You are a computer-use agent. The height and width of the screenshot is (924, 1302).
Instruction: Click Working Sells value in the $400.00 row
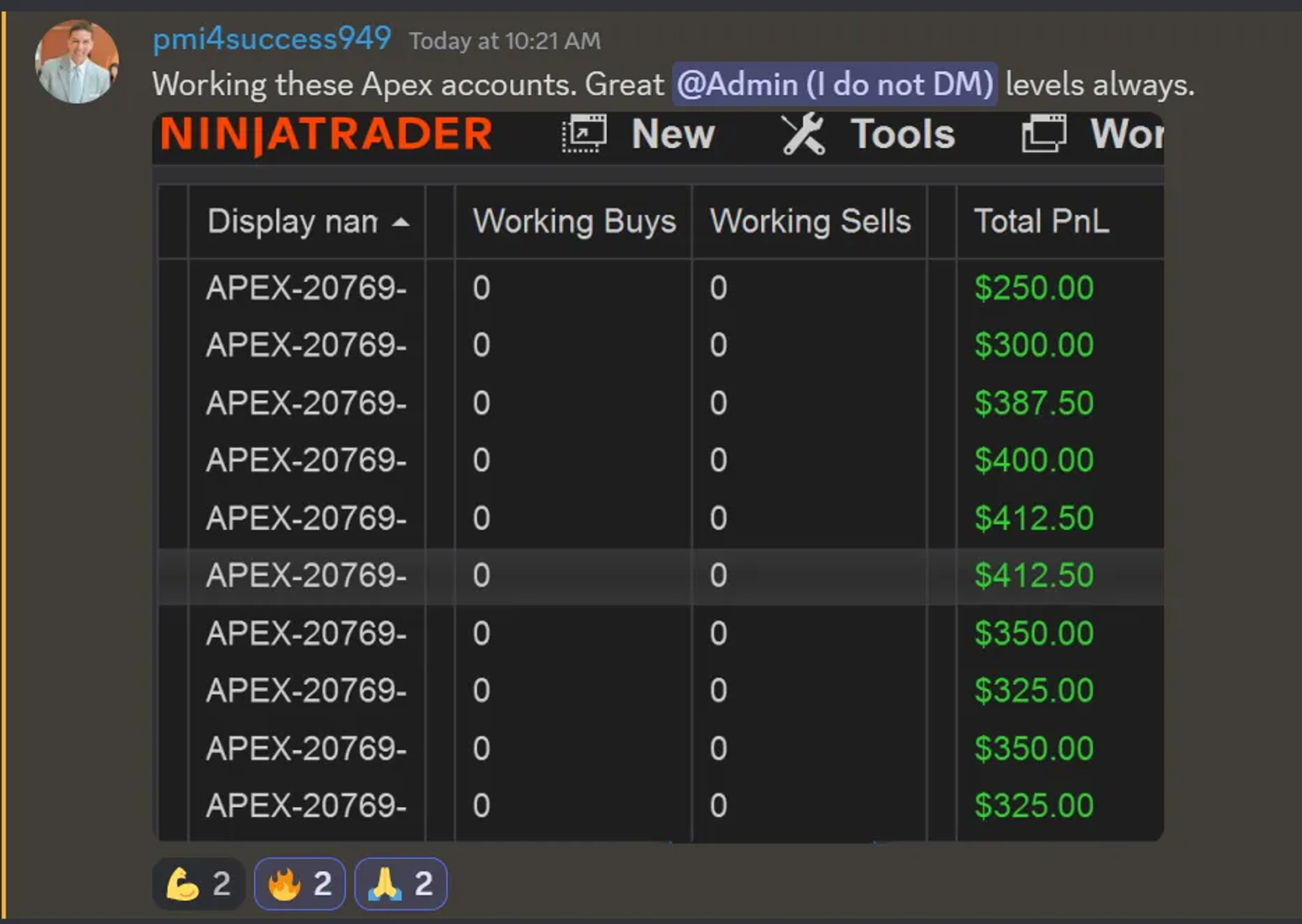[x=718, y=460]
